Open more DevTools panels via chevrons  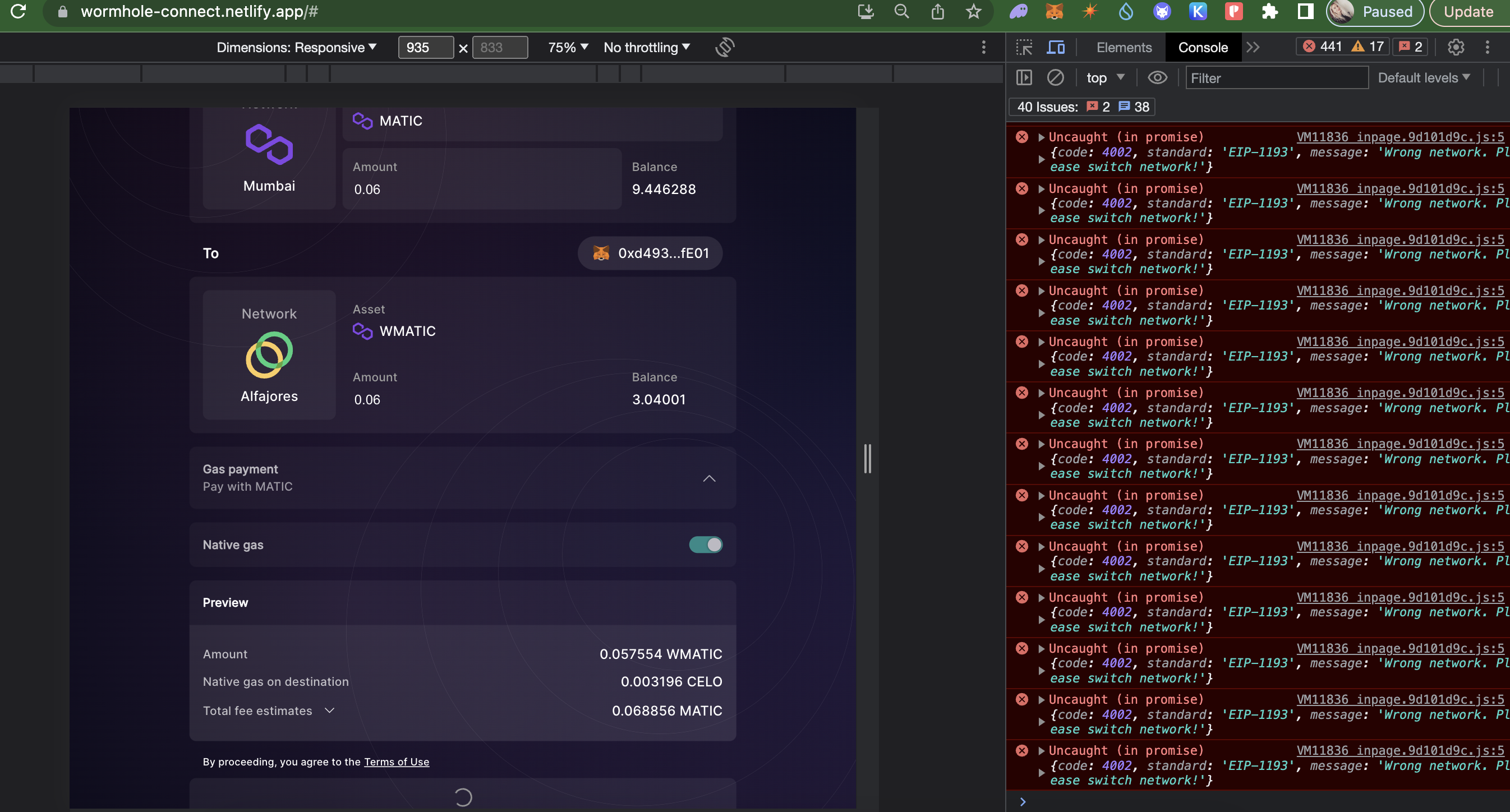[x=1254, y=48]
